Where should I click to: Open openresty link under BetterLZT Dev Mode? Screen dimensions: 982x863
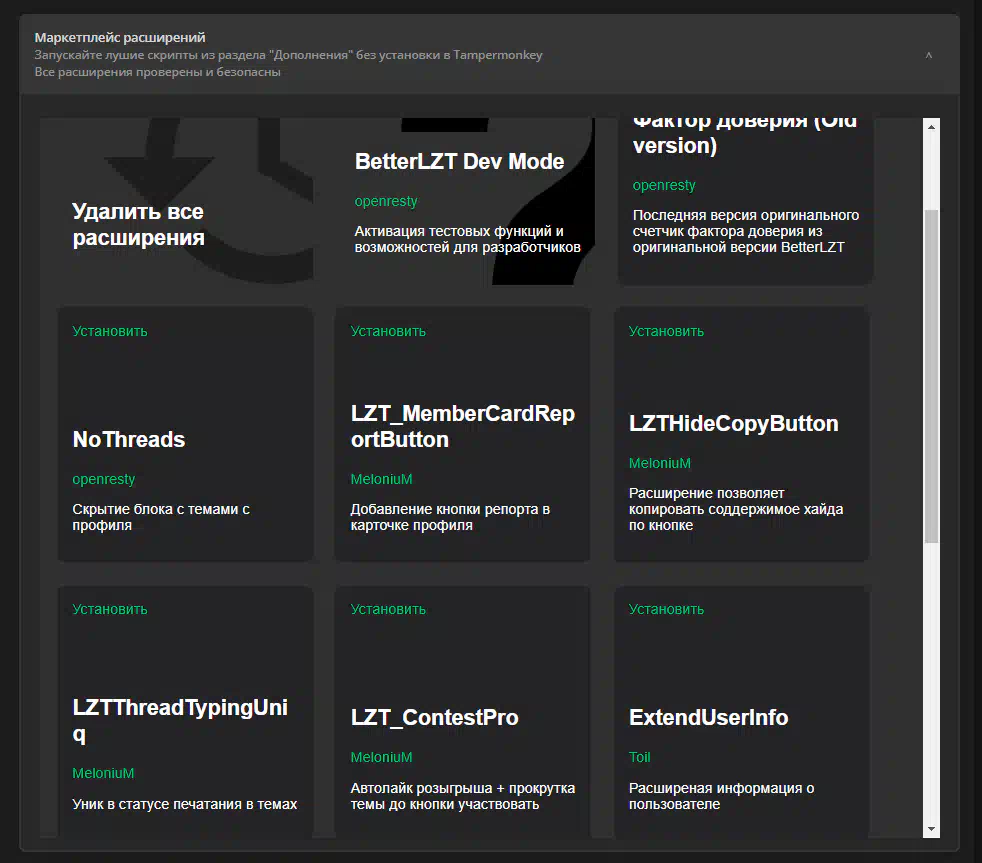click(x=386, y=201)
